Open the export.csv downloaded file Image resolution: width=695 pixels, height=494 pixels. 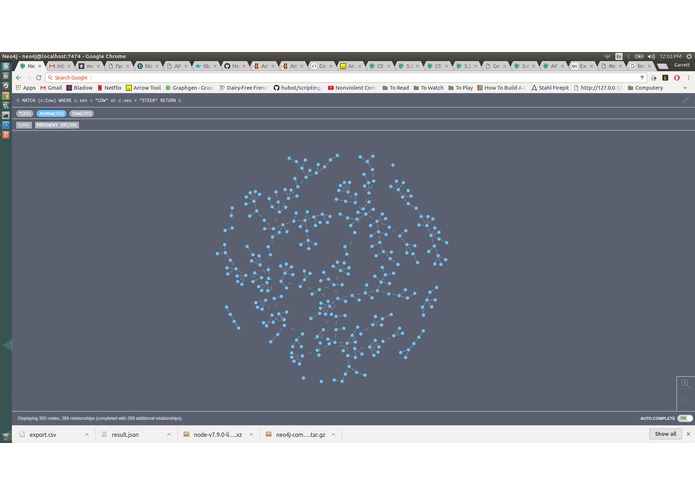tap(43, 435)
